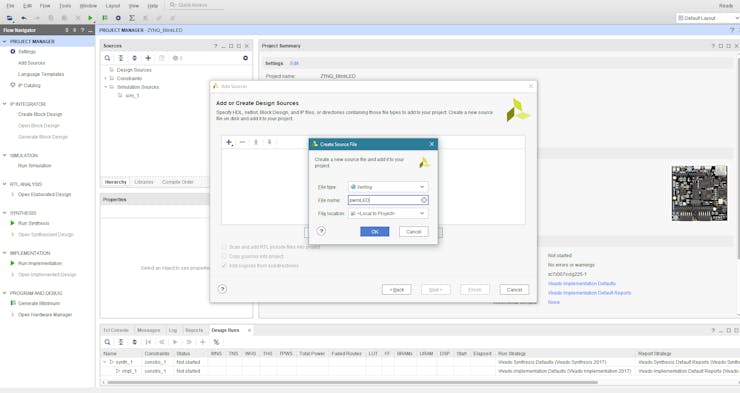Collapse the SYNTHESIS section

tap(5, 213)
